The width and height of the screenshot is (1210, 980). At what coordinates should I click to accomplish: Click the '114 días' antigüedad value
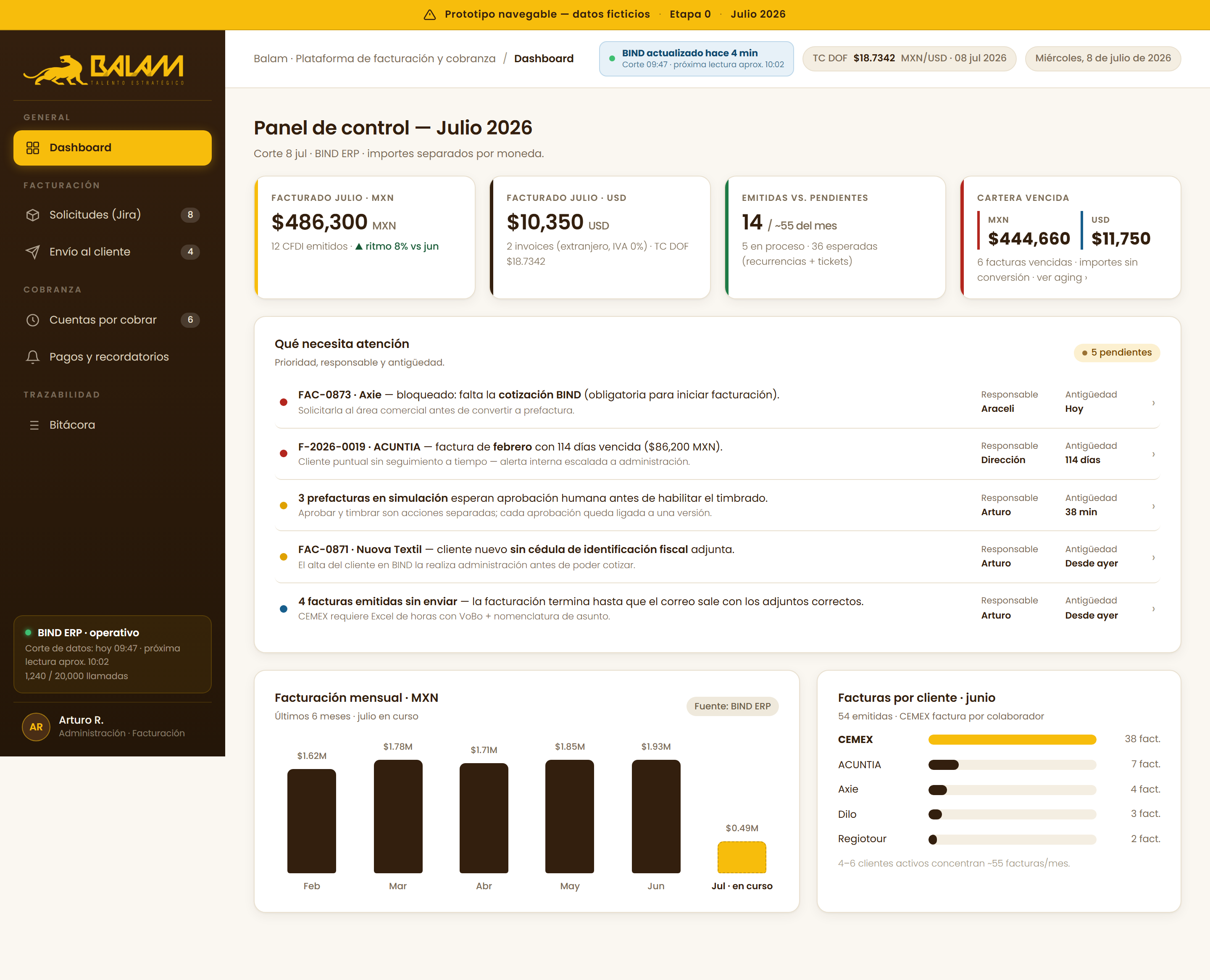(1082, 460)
